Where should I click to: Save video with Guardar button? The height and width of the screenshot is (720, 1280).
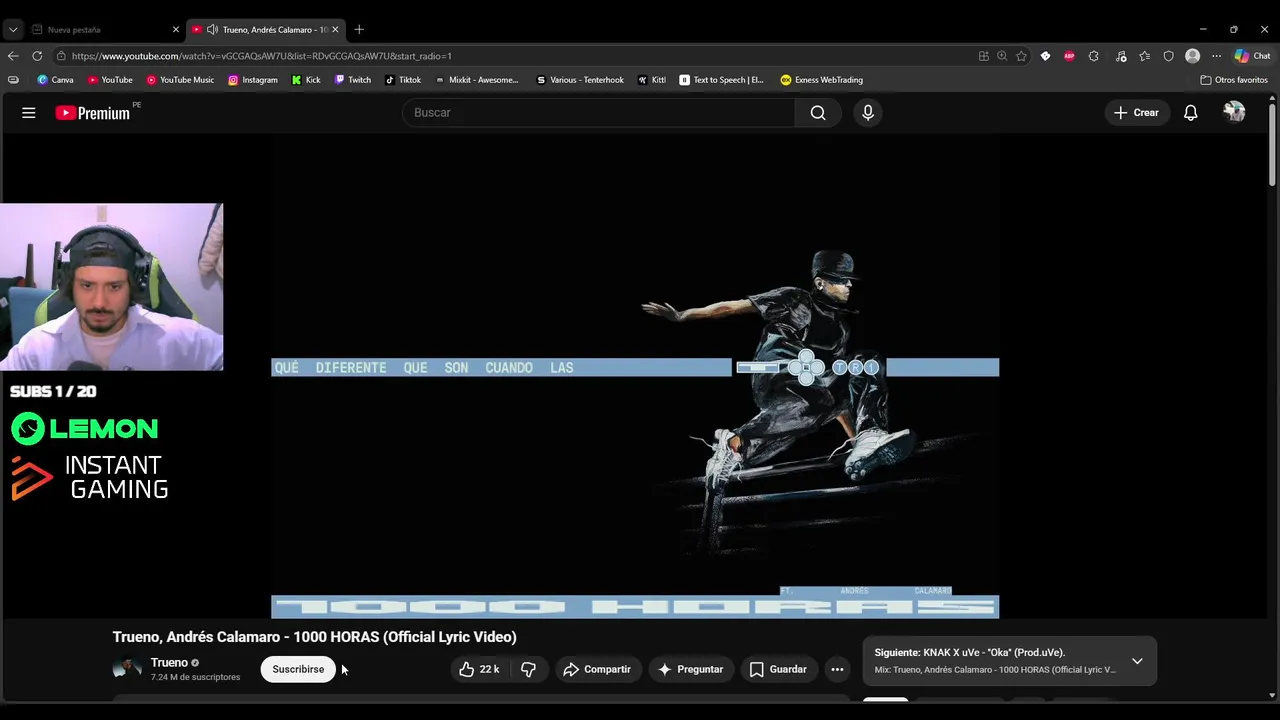pyautogui.click(x=778, y=669)
